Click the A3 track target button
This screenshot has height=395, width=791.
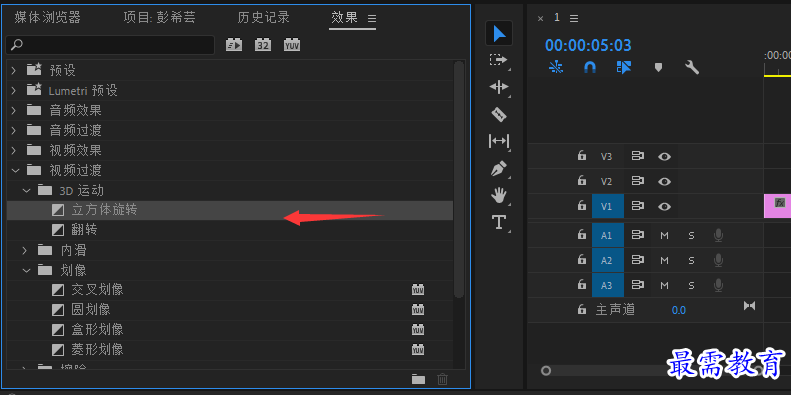tap(607, 286)
